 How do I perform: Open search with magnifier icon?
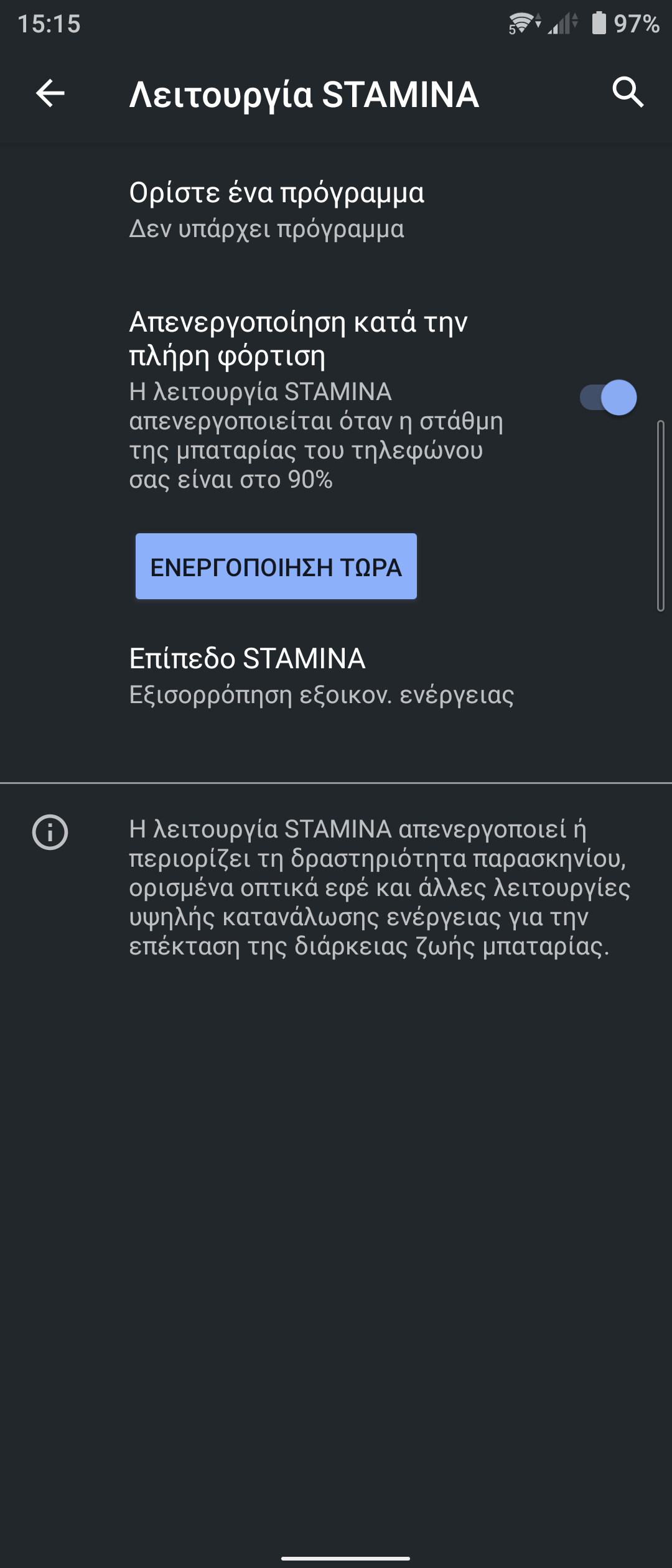pos(628,93)
